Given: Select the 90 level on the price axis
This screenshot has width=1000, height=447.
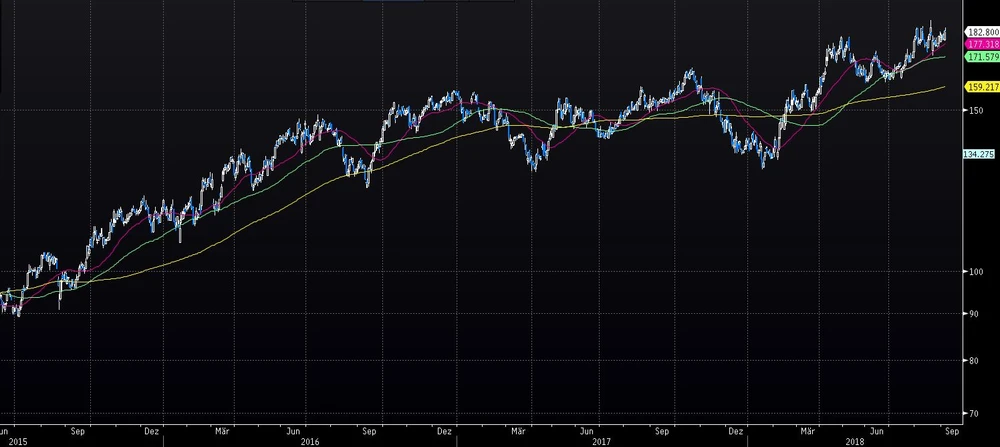Looking at the screenshot, I should 971,315.
